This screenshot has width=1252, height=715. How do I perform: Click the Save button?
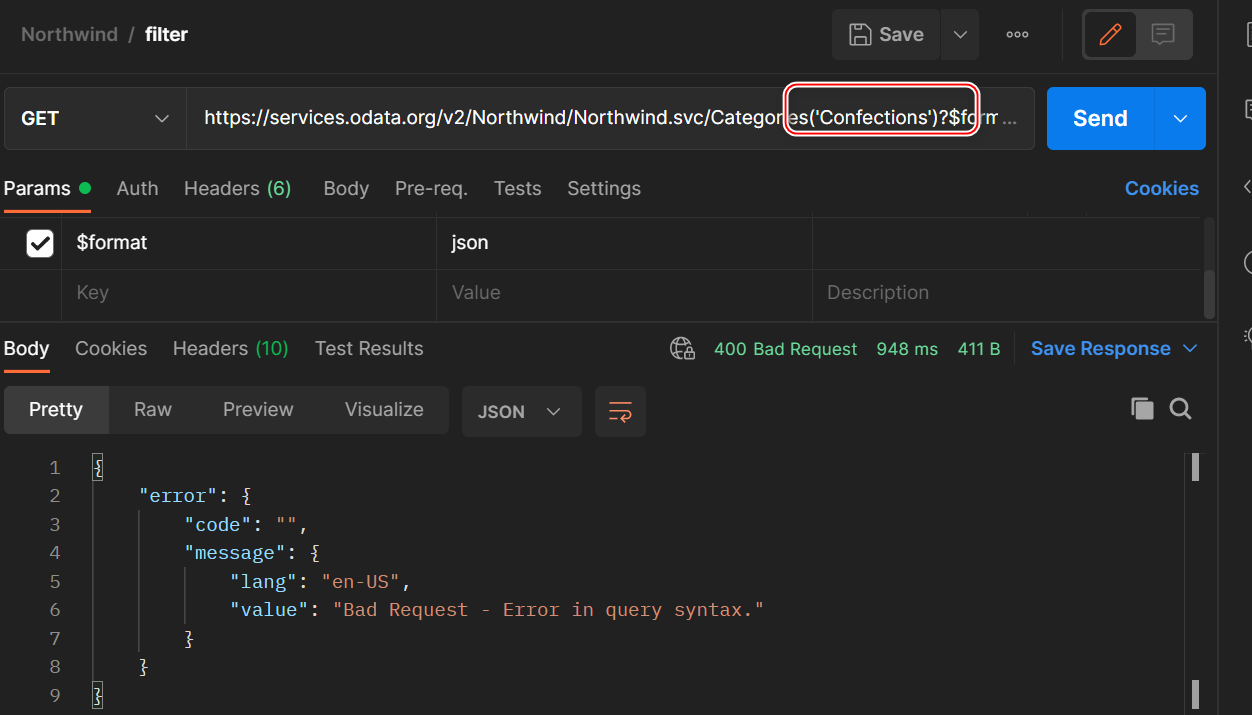pos(886,35)
